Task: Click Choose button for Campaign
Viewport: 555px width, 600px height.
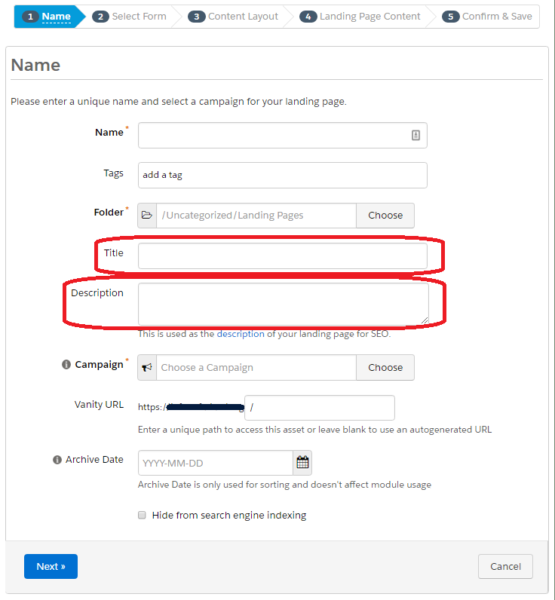Action: click(x=385, y=367)
